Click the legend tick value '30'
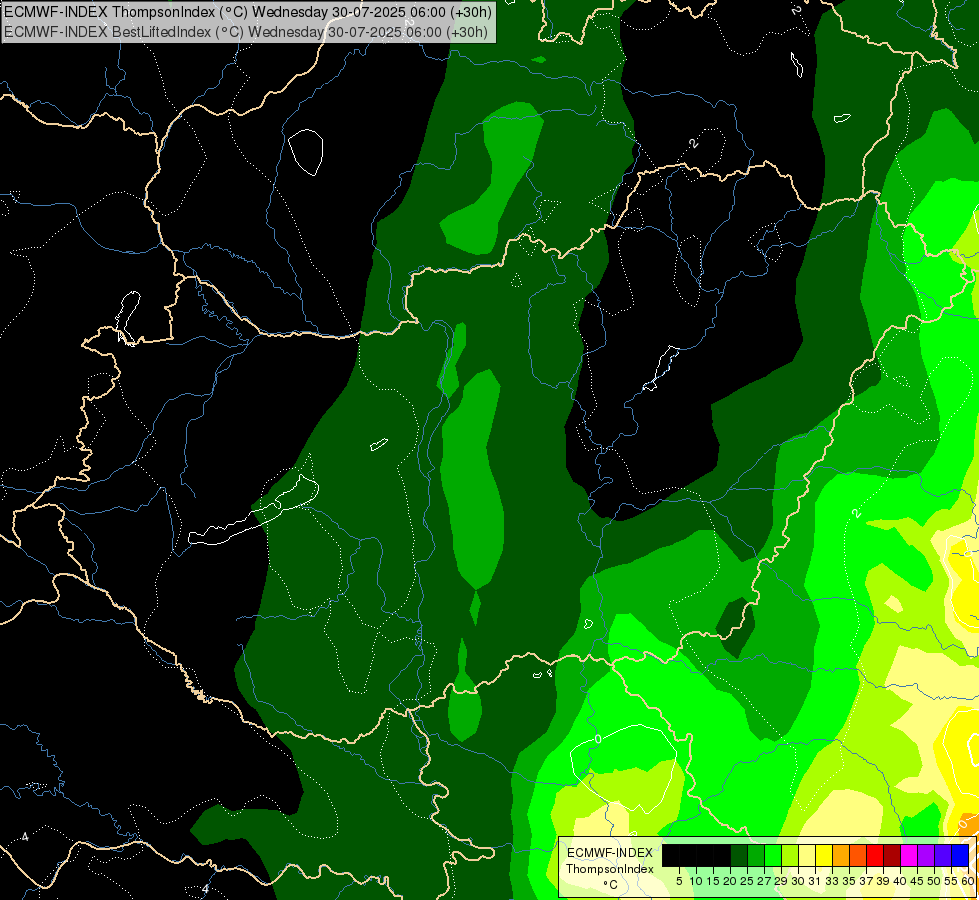 click(799, 881)
